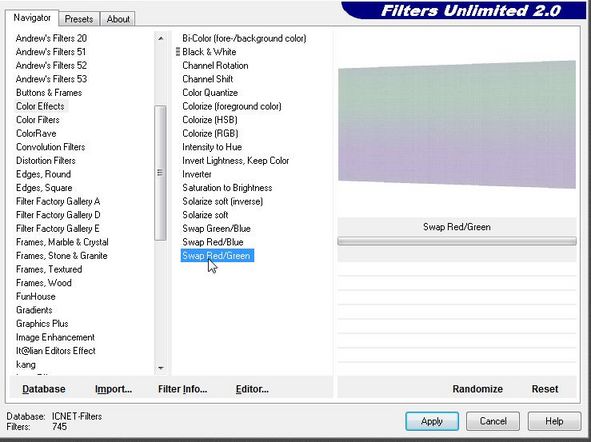The image size is (591, 442).
Task: Open Help
Action: click(554, 421)
